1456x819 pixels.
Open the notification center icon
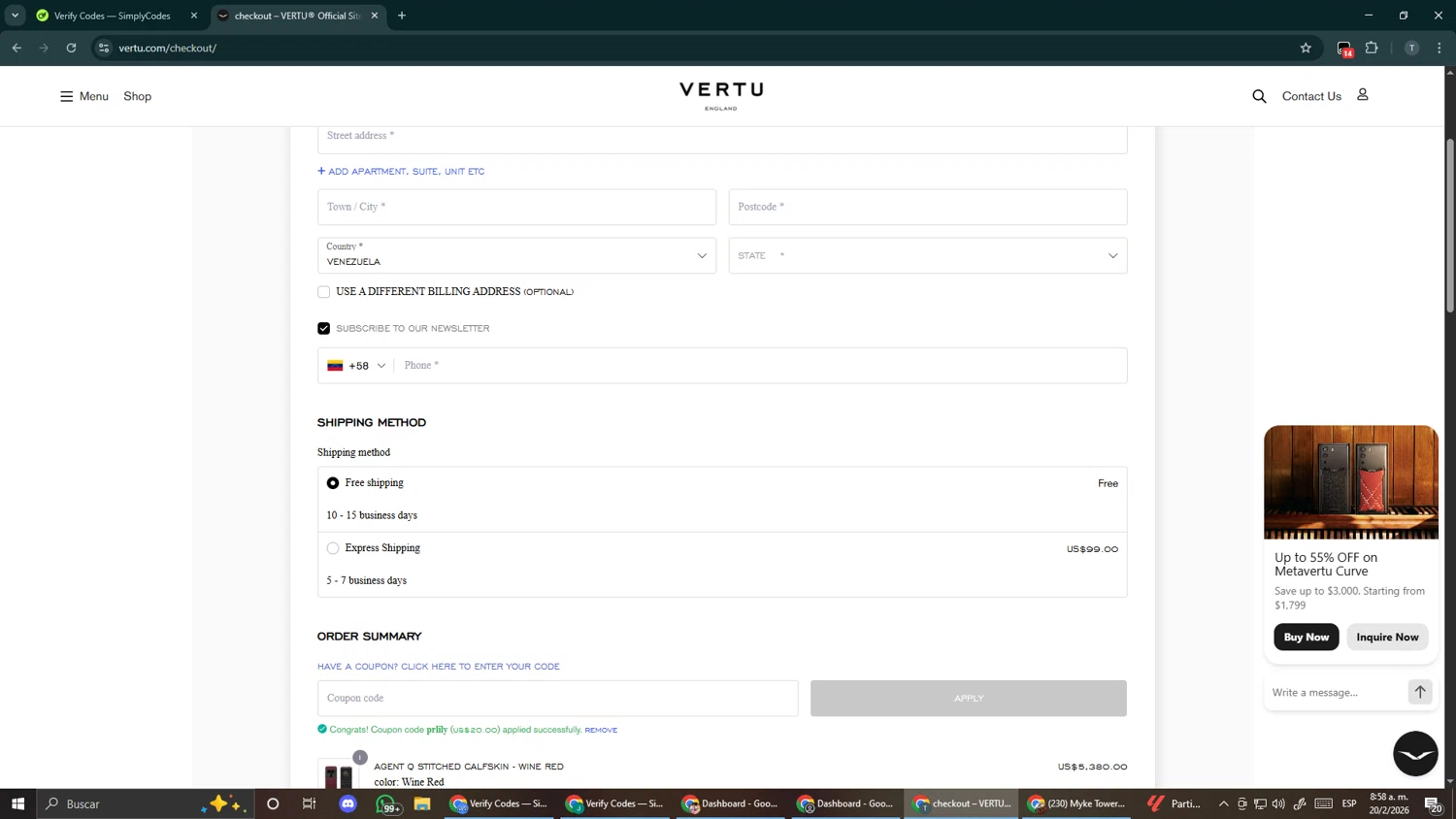1433,803
